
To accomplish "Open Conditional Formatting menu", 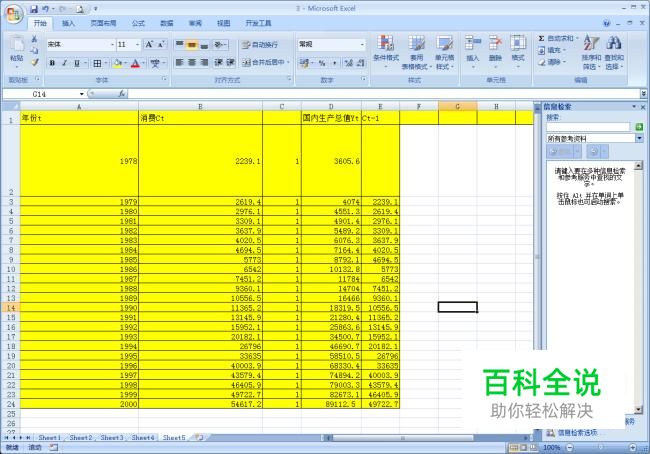I will [x=386, y=51].
